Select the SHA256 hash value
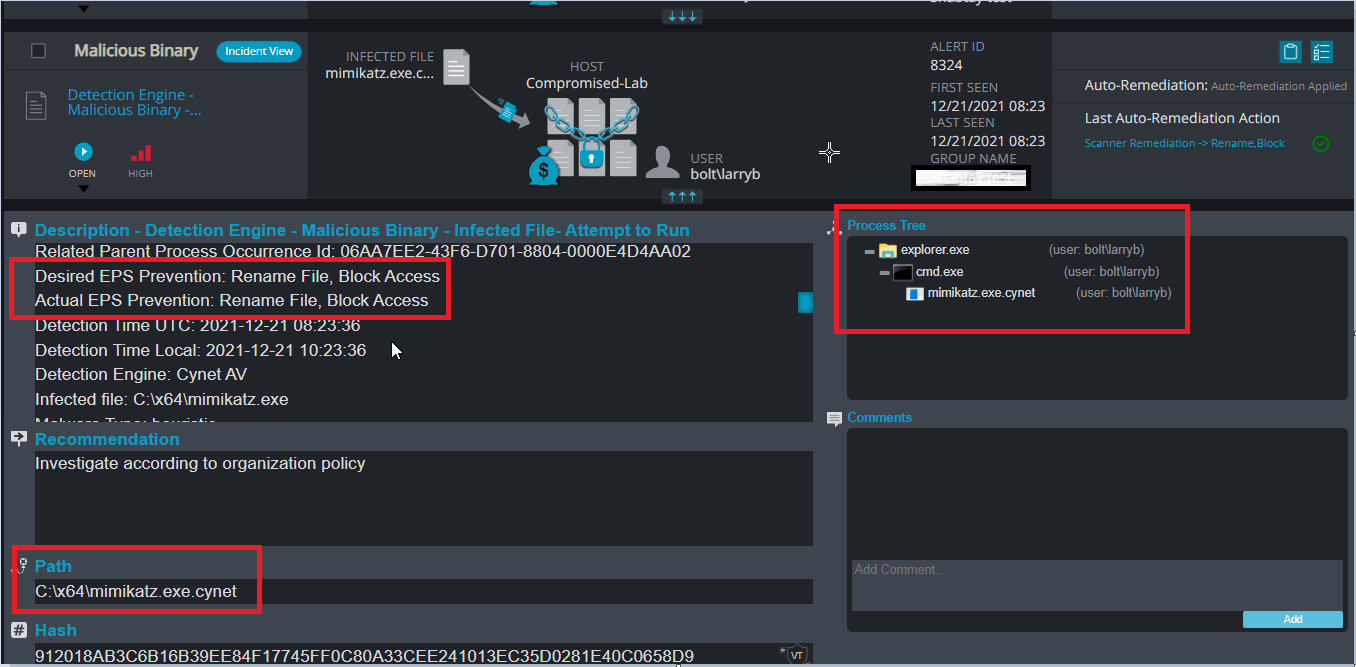The image size is (1356, 667). (365, 656)
